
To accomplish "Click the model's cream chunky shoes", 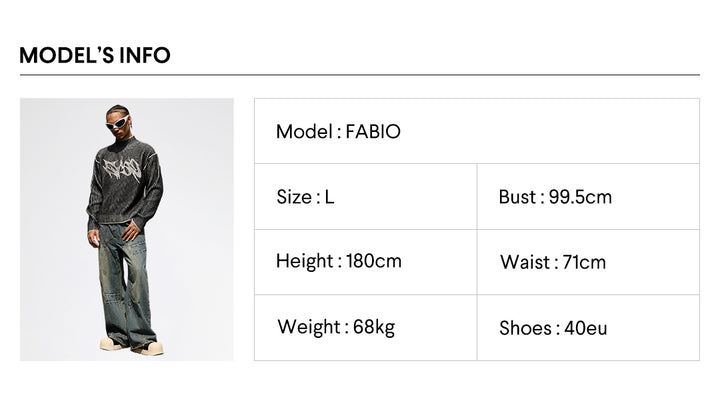I will (132, 346).
